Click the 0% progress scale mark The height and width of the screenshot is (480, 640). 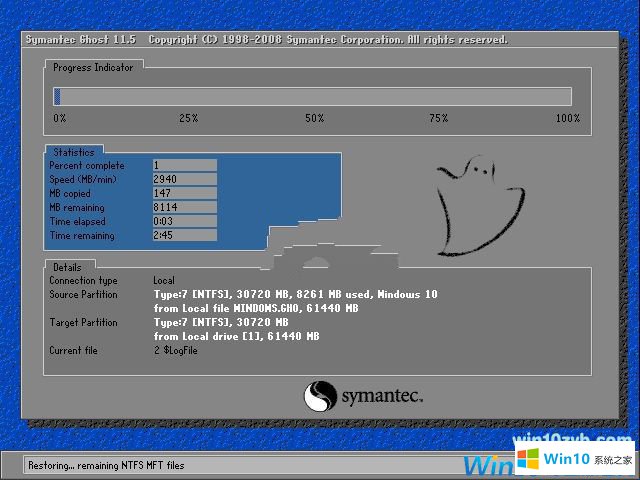(60, 118)
